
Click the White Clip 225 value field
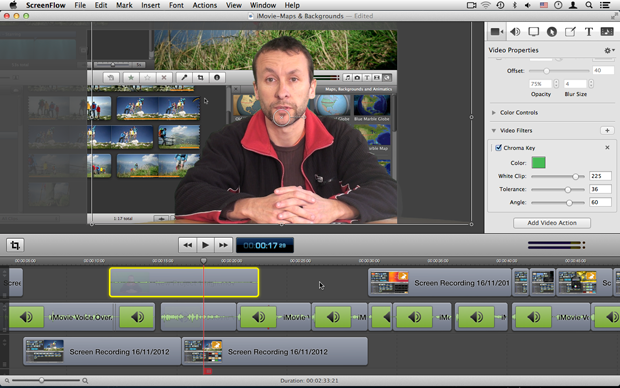point(600,176)
